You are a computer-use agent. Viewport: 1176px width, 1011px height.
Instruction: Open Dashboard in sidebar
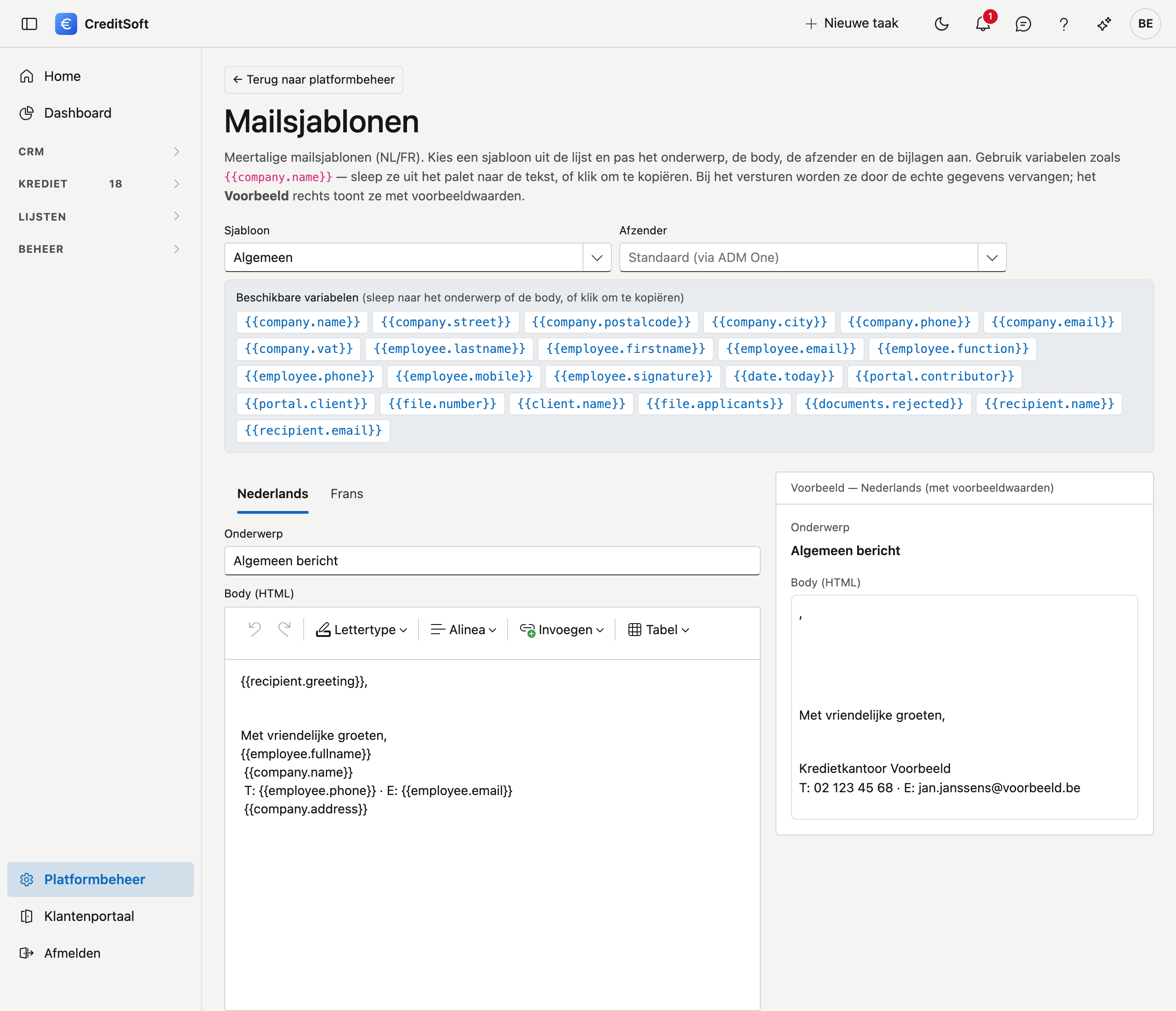[x=101, y=113]
